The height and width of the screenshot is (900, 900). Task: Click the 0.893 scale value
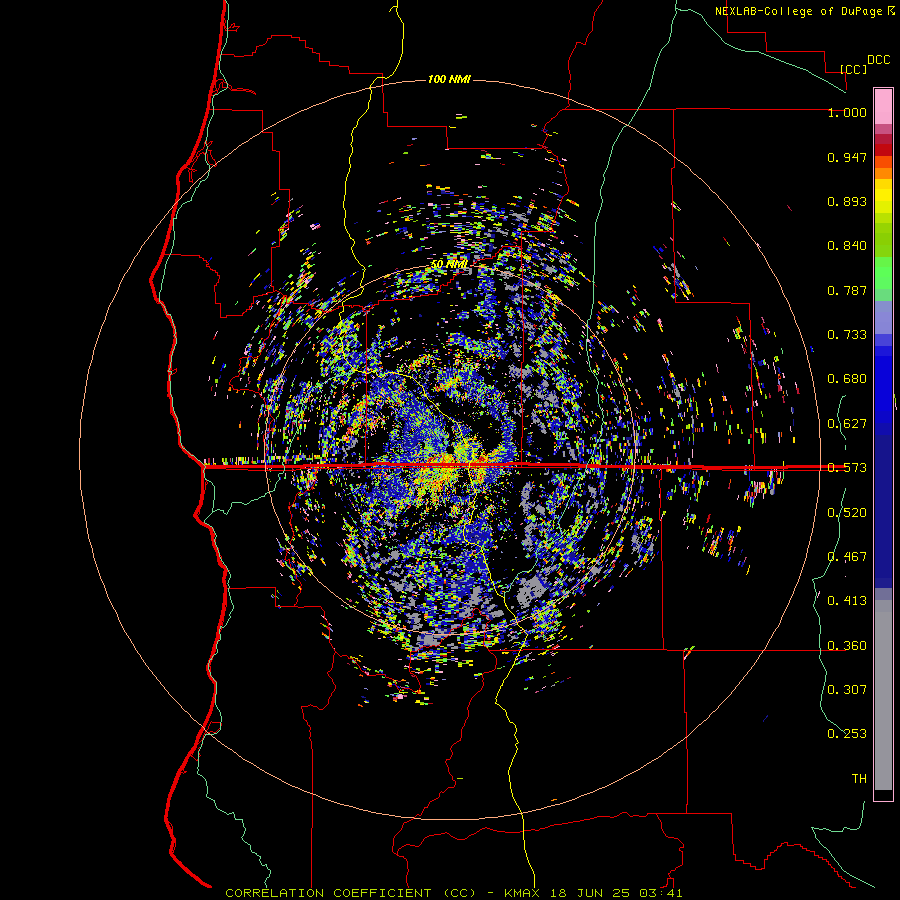[x=847, y=201]
